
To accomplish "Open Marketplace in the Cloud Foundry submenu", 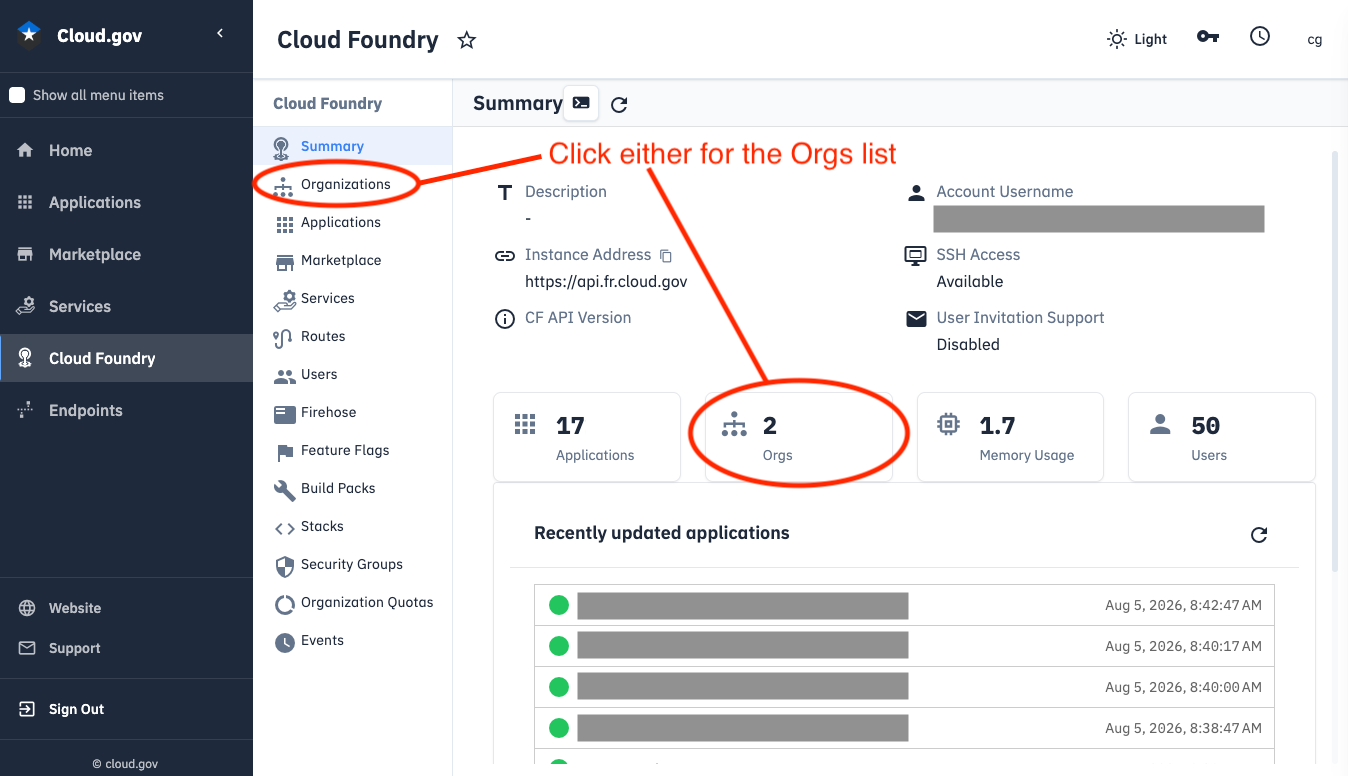I will coord(353,260).
